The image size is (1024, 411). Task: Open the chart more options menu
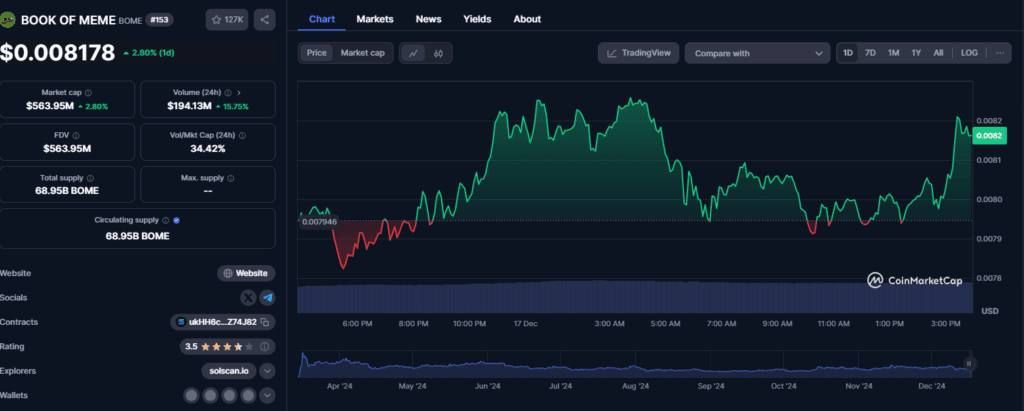click(x=1000, y=53)
